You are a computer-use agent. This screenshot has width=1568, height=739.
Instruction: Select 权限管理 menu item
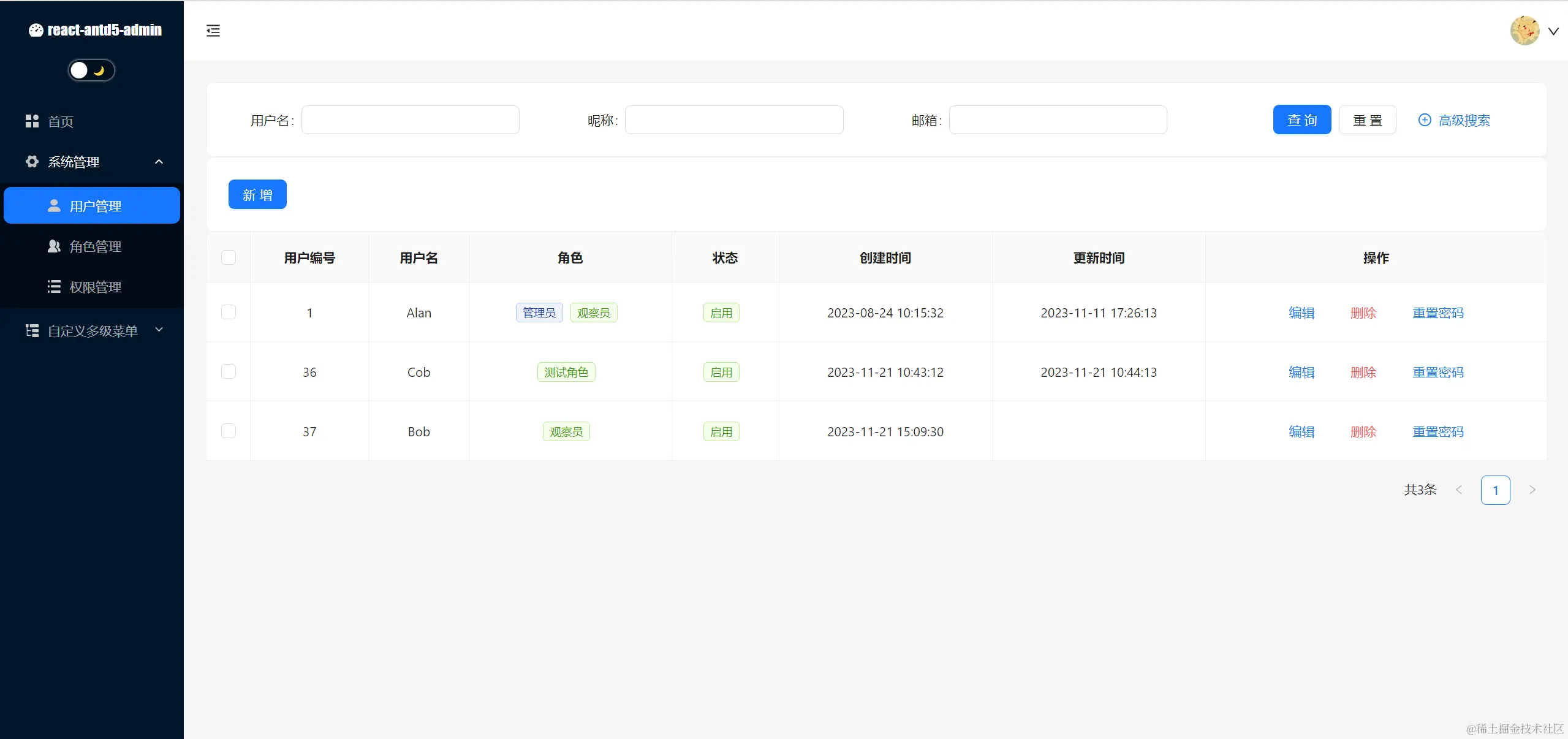coord(92,287)
